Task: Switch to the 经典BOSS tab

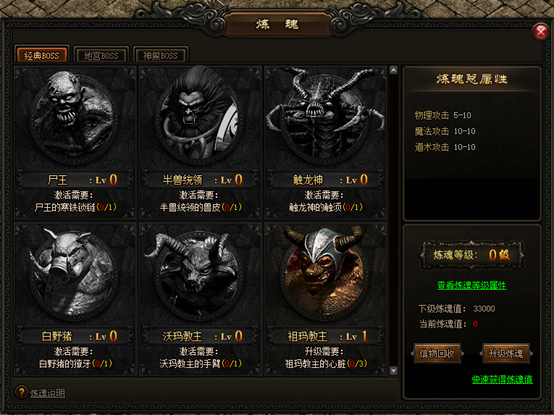Action: [42, 55]
